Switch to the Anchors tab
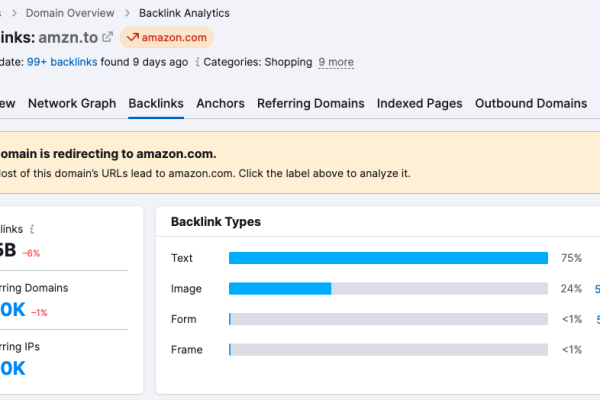Image resolution: width=600 pixels, height=400 pixels. pyautogui.click(x=220, y=103)
